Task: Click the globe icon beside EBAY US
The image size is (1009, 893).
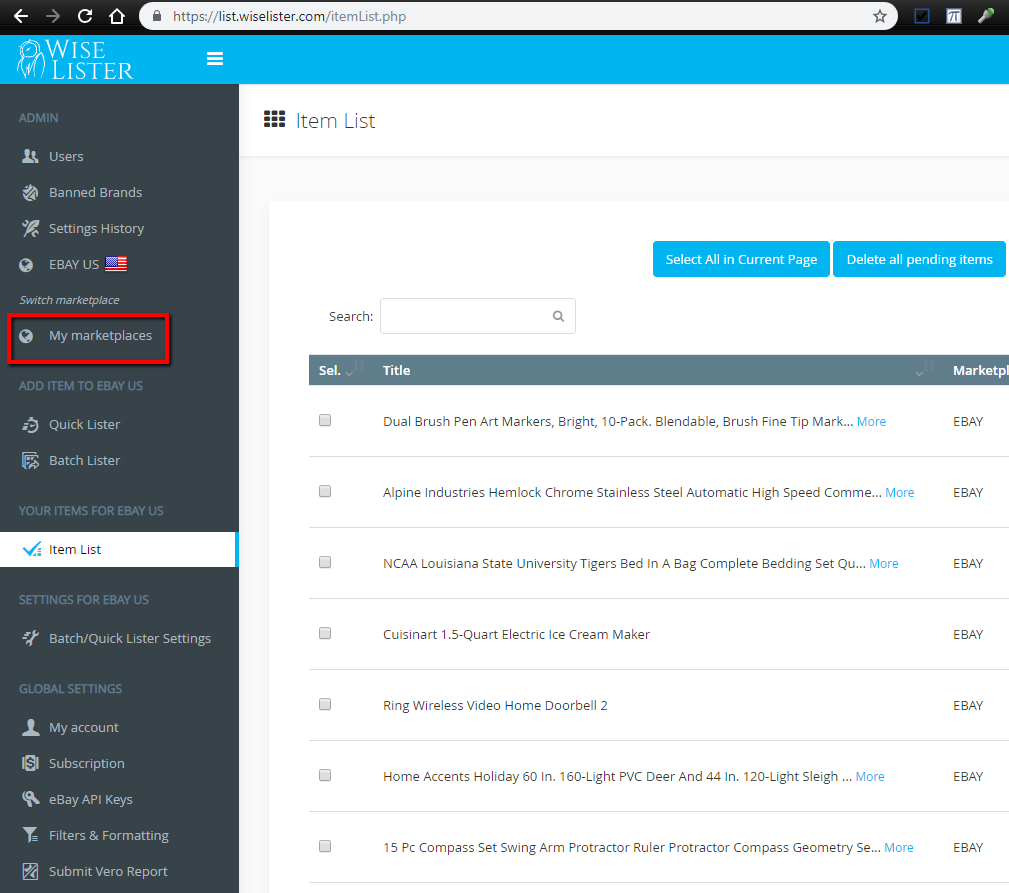Action: click(26, 264)
